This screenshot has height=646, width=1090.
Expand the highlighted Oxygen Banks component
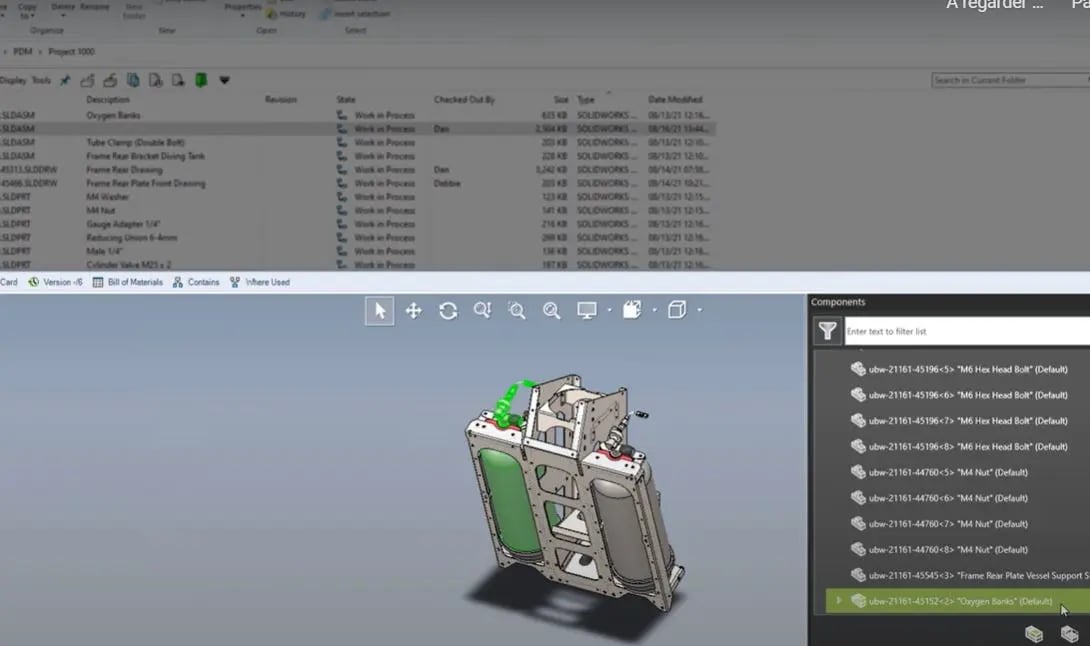[838, 601]
